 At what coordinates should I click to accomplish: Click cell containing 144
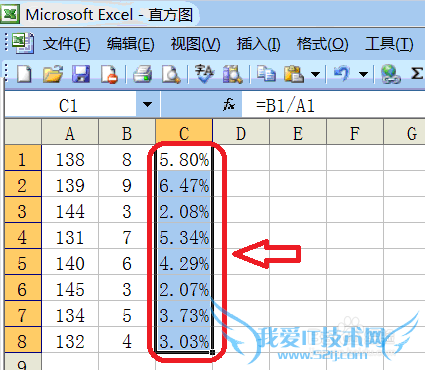point(70,210)
